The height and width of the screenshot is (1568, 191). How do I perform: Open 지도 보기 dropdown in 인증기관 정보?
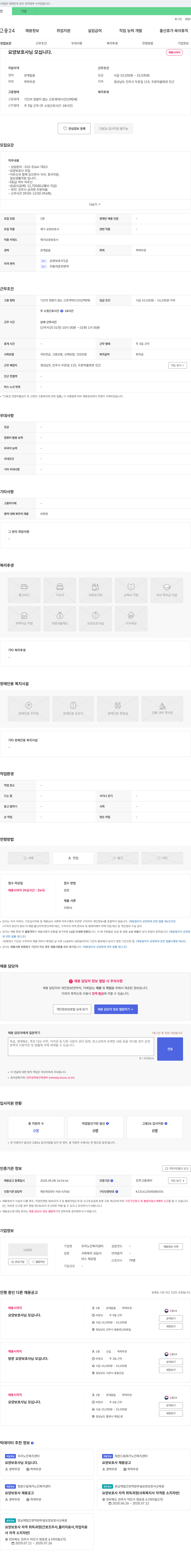(178, 1180)
